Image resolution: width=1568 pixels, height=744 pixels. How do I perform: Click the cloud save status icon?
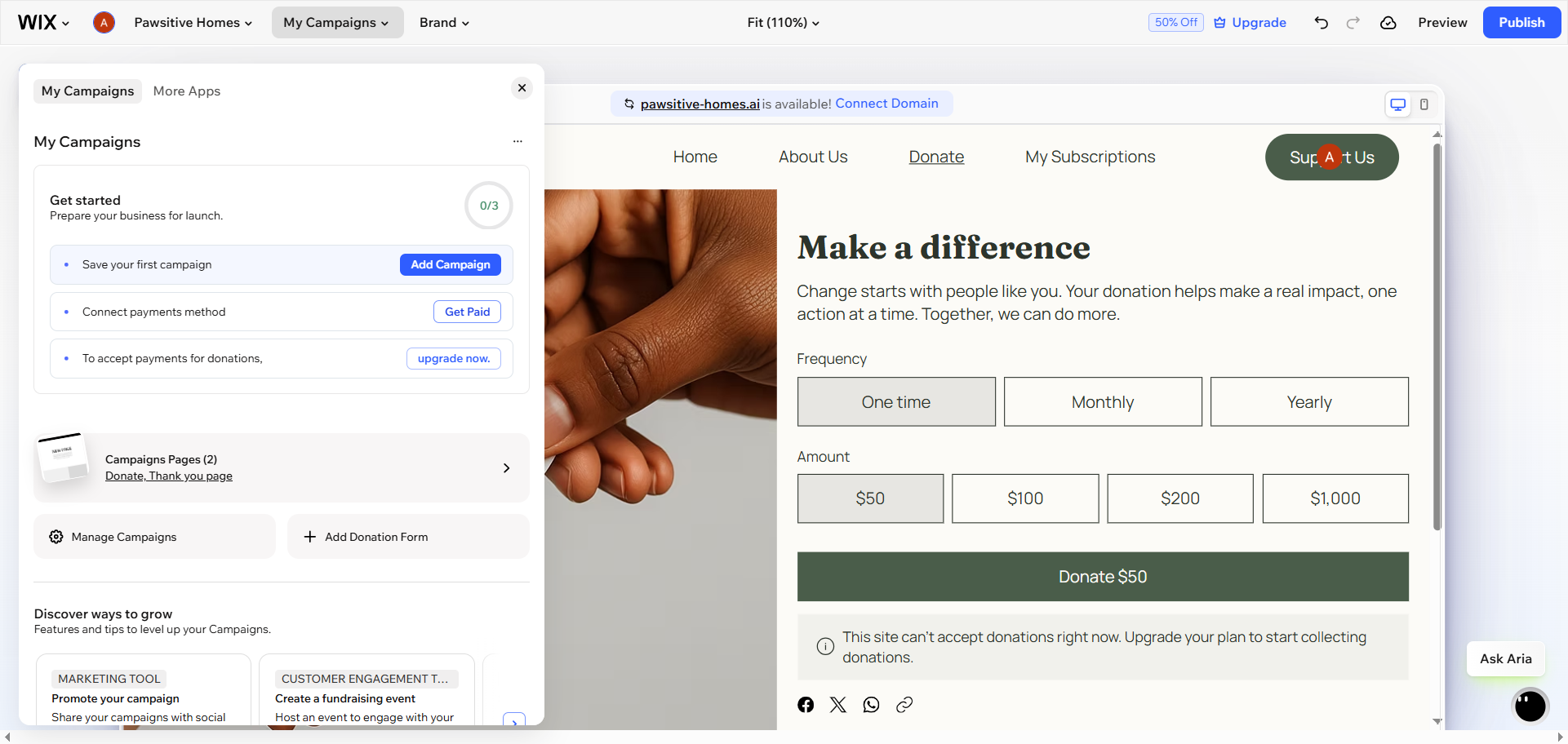pos(1388,23)
